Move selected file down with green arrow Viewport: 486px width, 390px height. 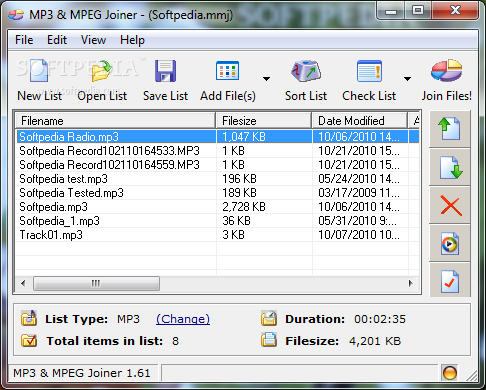point(450,168)
